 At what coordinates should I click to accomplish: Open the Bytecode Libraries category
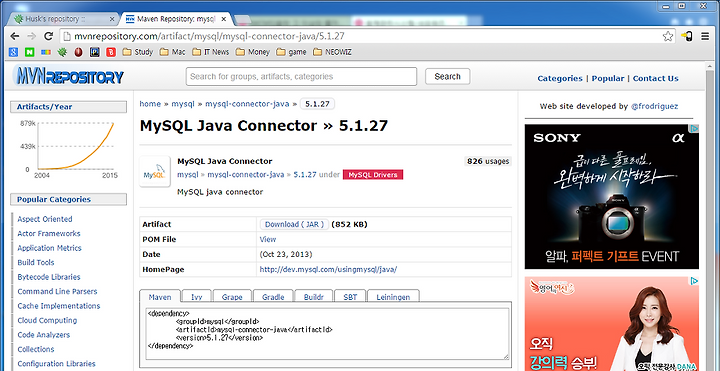(49, 277)
